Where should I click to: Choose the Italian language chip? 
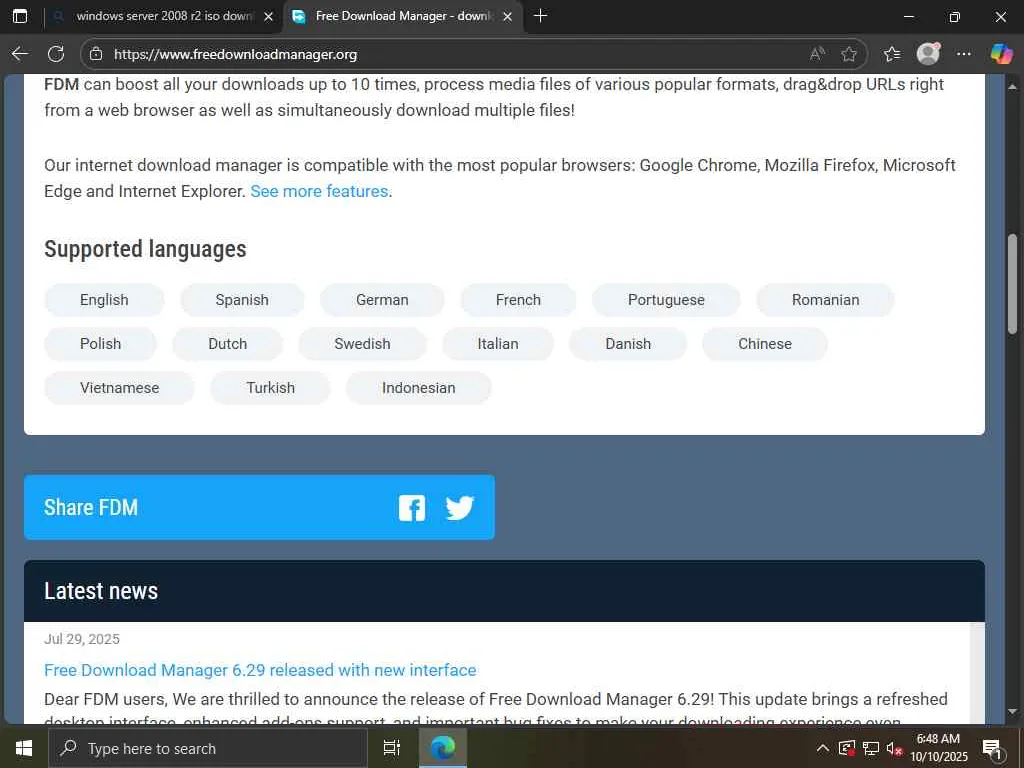498,344
